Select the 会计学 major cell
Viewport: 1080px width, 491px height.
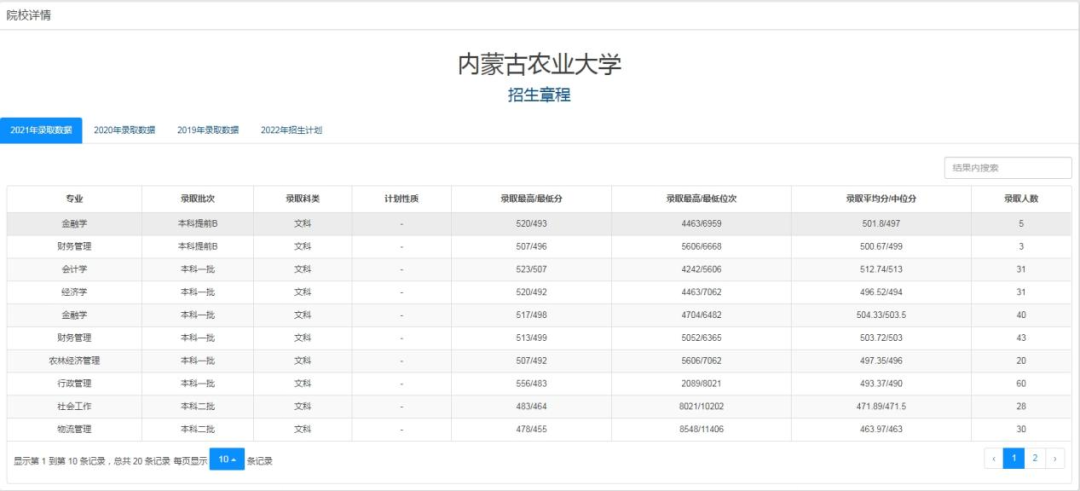click(x=74, y=269)
